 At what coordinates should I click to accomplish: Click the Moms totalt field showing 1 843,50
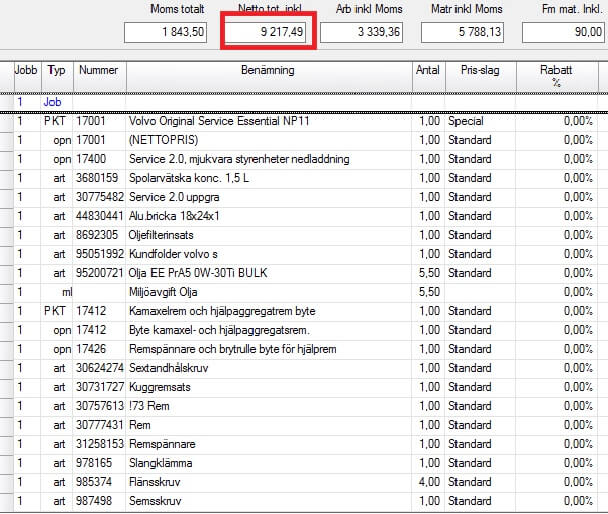pos(167,32)
